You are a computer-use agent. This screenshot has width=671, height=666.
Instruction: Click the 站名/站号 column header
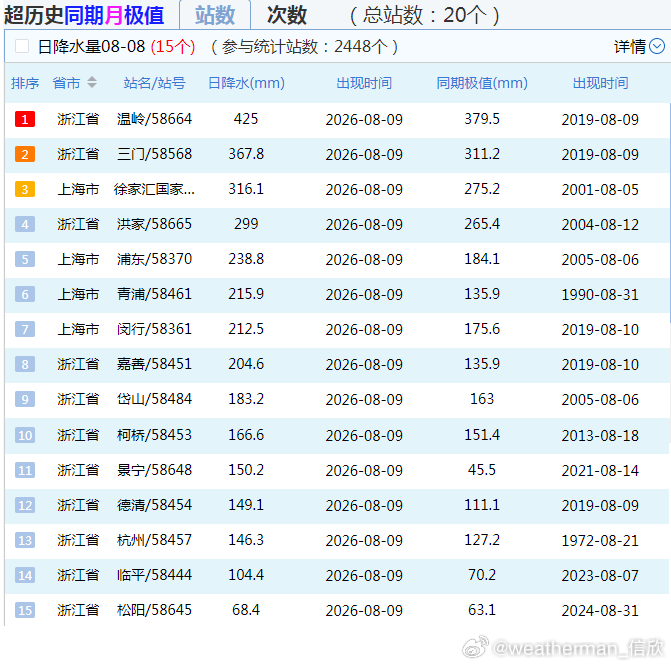point(154,83)
